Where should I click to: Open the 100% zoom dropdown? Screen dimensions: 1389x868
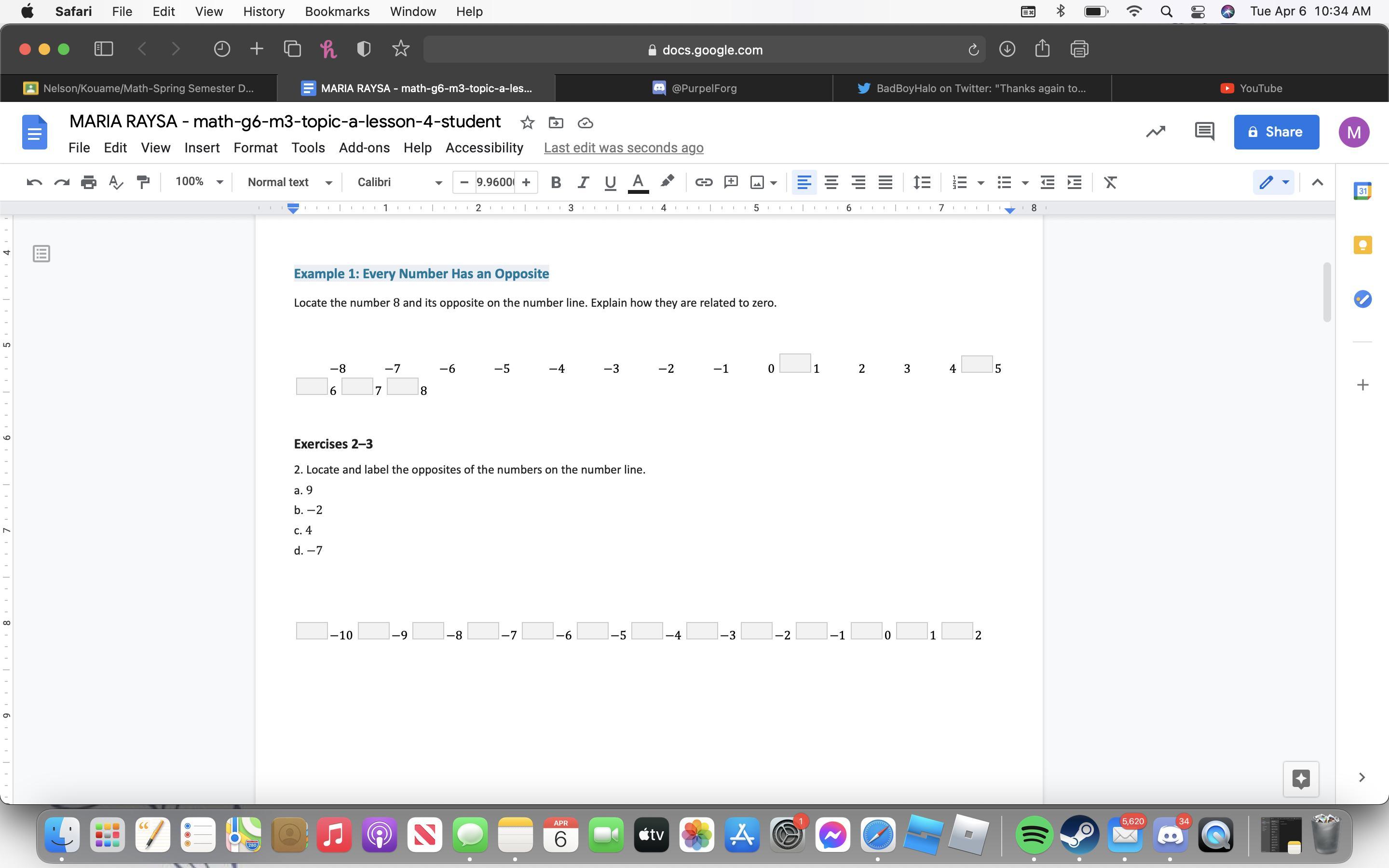click(x=199, y=182)
